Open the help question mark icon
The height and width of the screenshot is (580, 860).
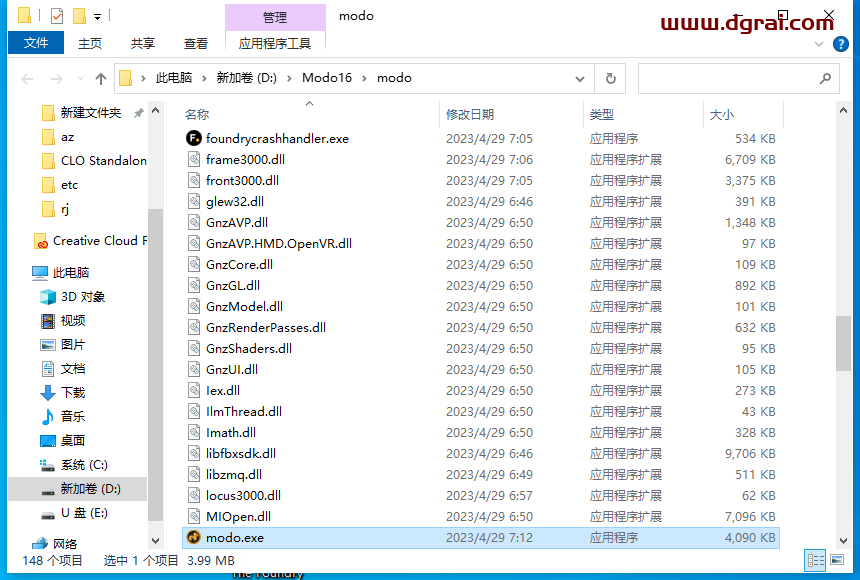[x=840, y=44]
